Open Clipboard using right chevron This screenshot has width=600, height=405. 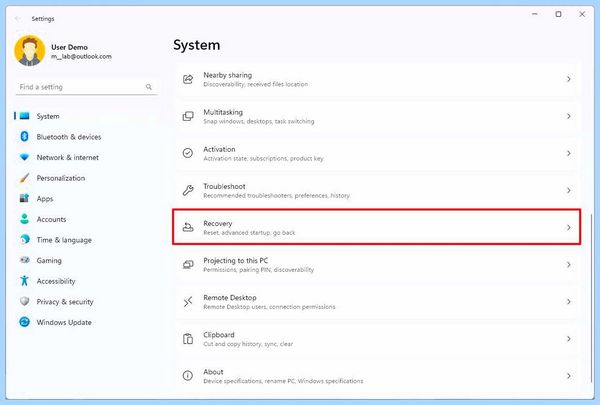click(x=569, y=339)
